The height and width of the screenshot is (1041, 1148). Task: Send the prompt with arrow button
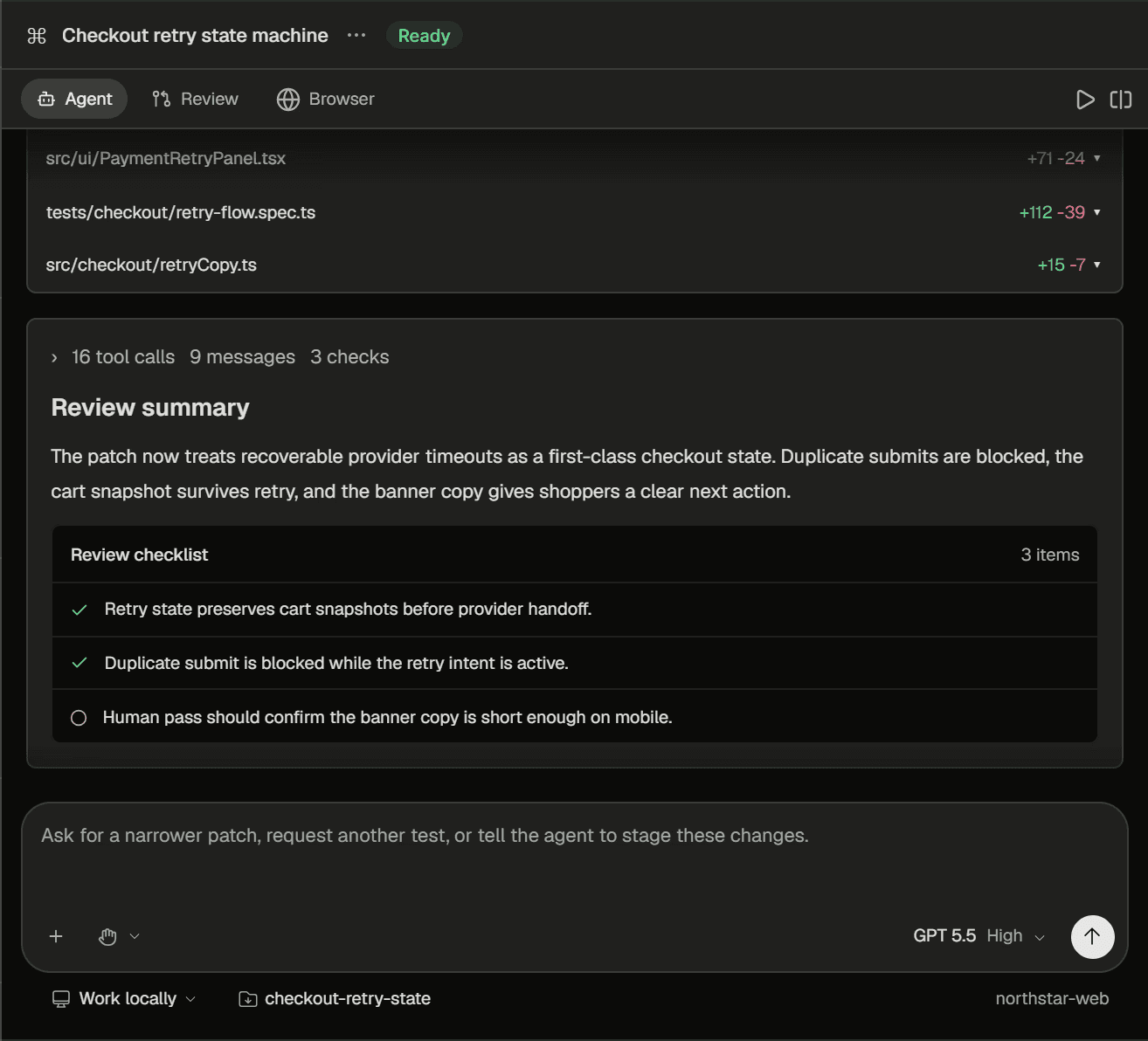click(x=1092, y=936)
